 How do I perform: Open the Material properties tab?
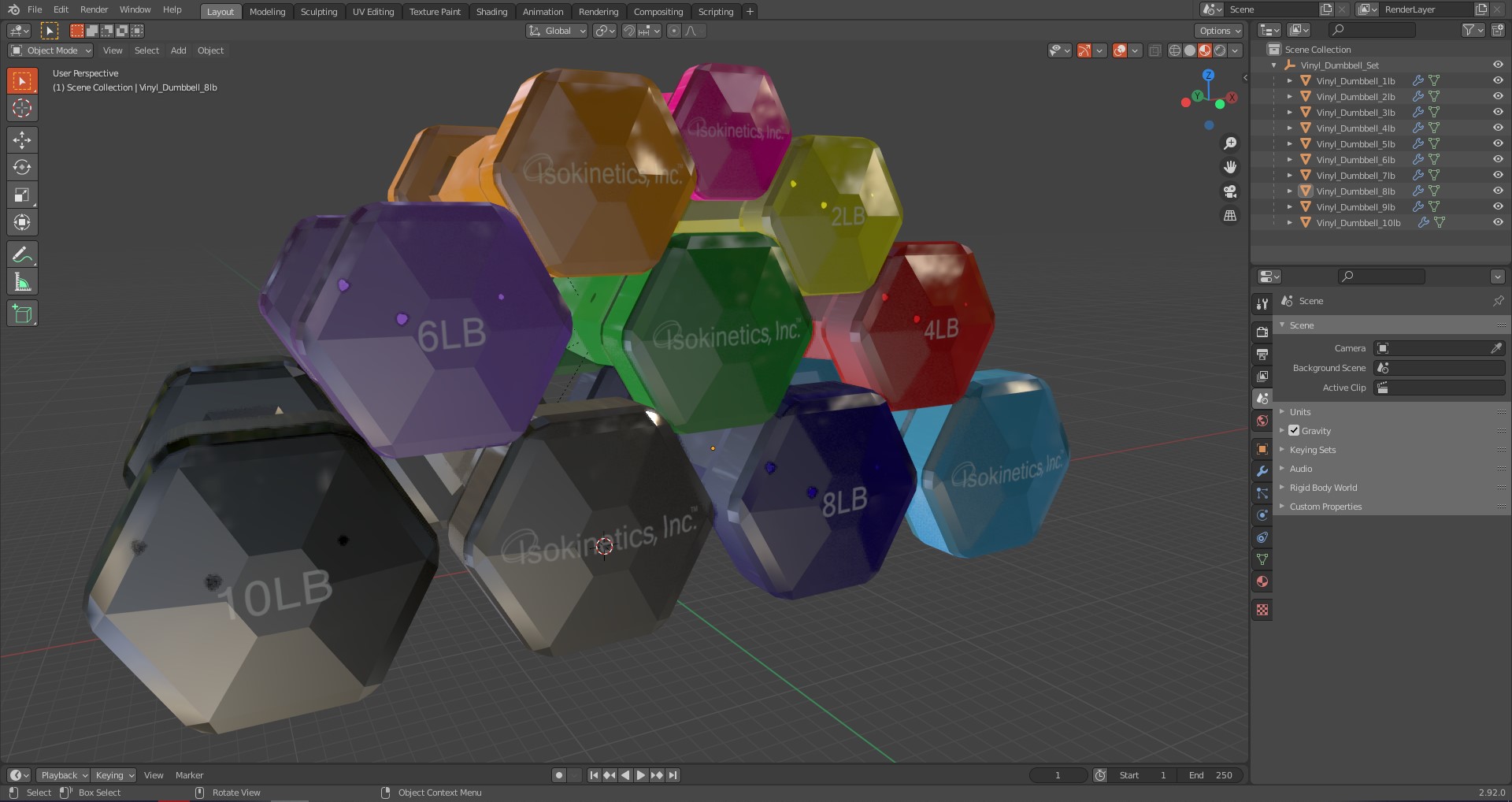click(1262, 581)
